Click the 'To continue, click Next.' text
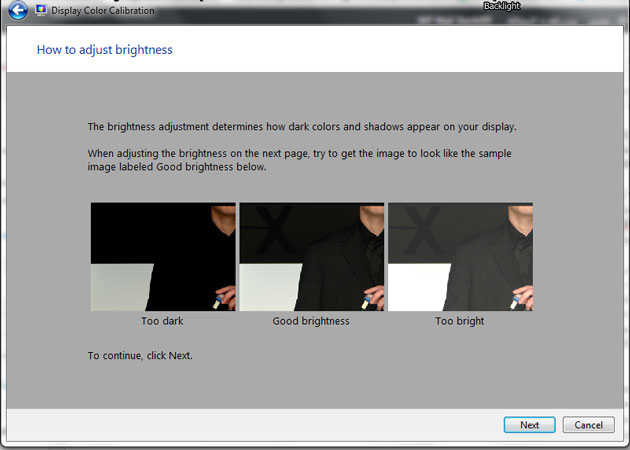This screenshot has height=450, width=630. 140,356
